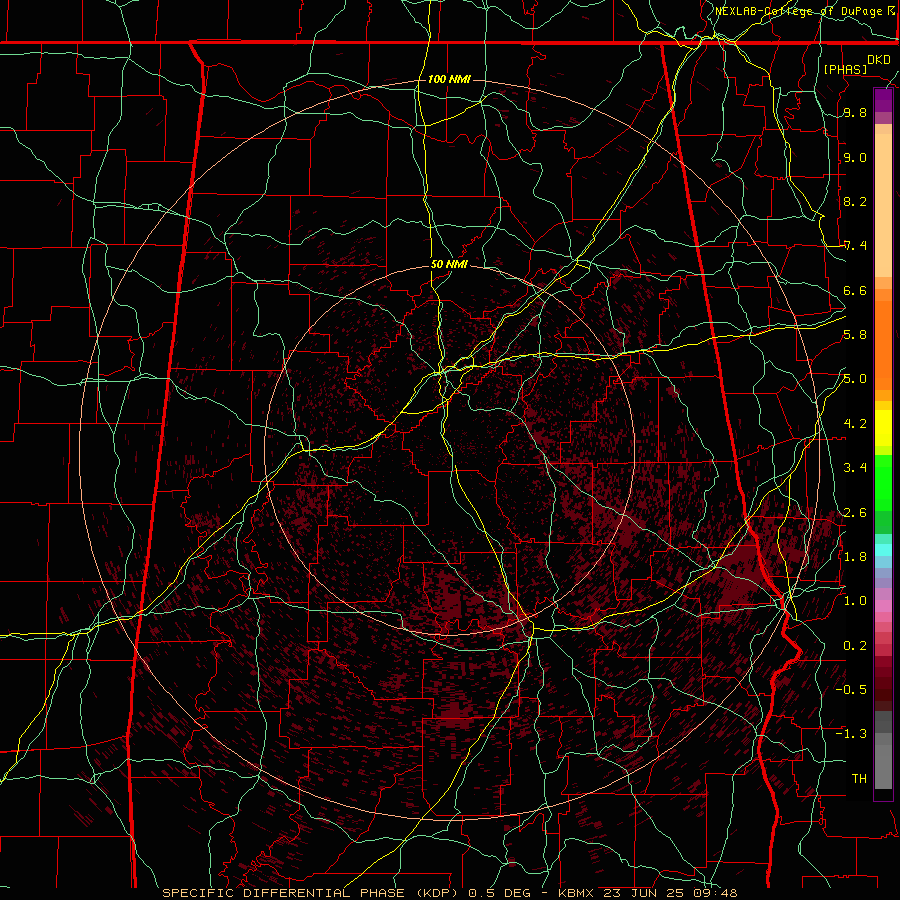900x900 pixels.
Task: Click the 3.4 value on the scale
Action: 855,467
